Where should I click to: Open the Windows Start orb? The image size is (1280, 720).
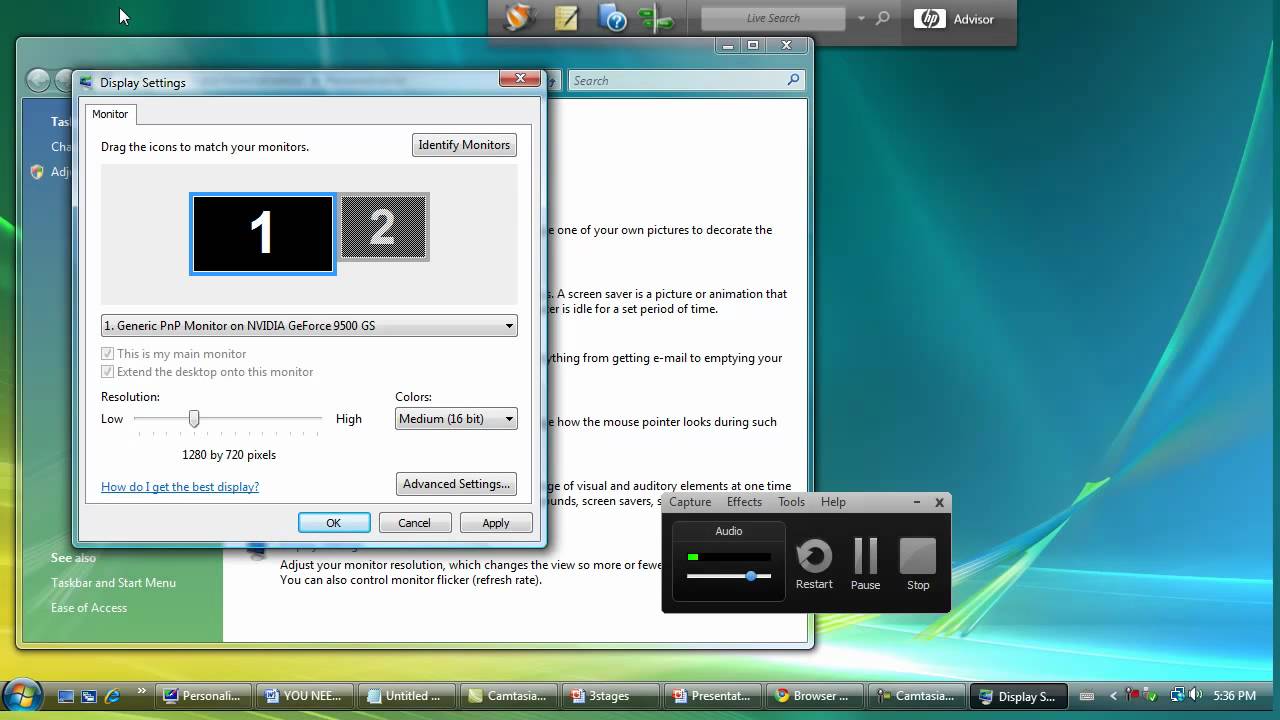(x=22, y=697)
